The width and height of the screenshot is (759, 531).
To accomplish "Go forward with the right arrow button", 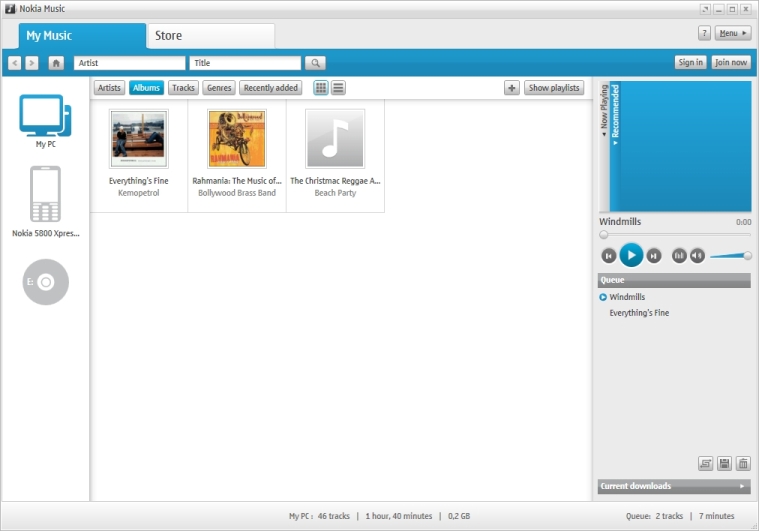I will pos(31,63).
